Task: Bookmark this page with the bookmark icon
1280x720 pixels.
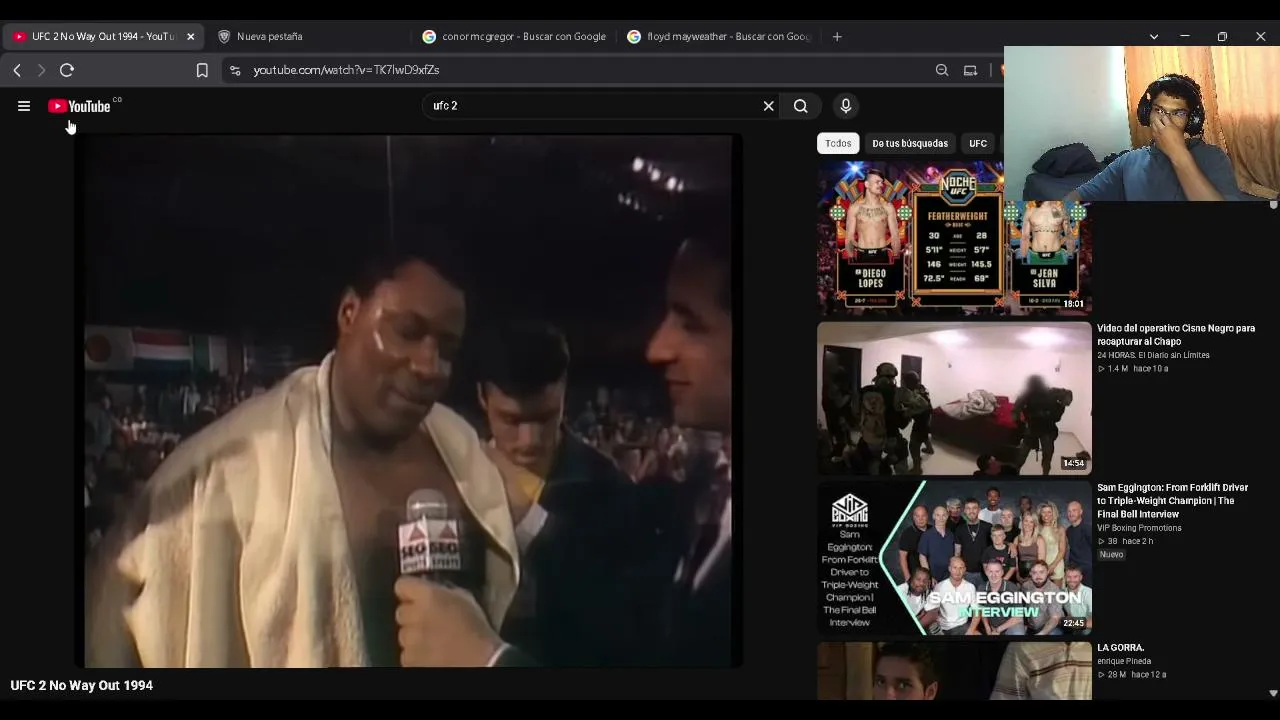Action: (202, 70)
